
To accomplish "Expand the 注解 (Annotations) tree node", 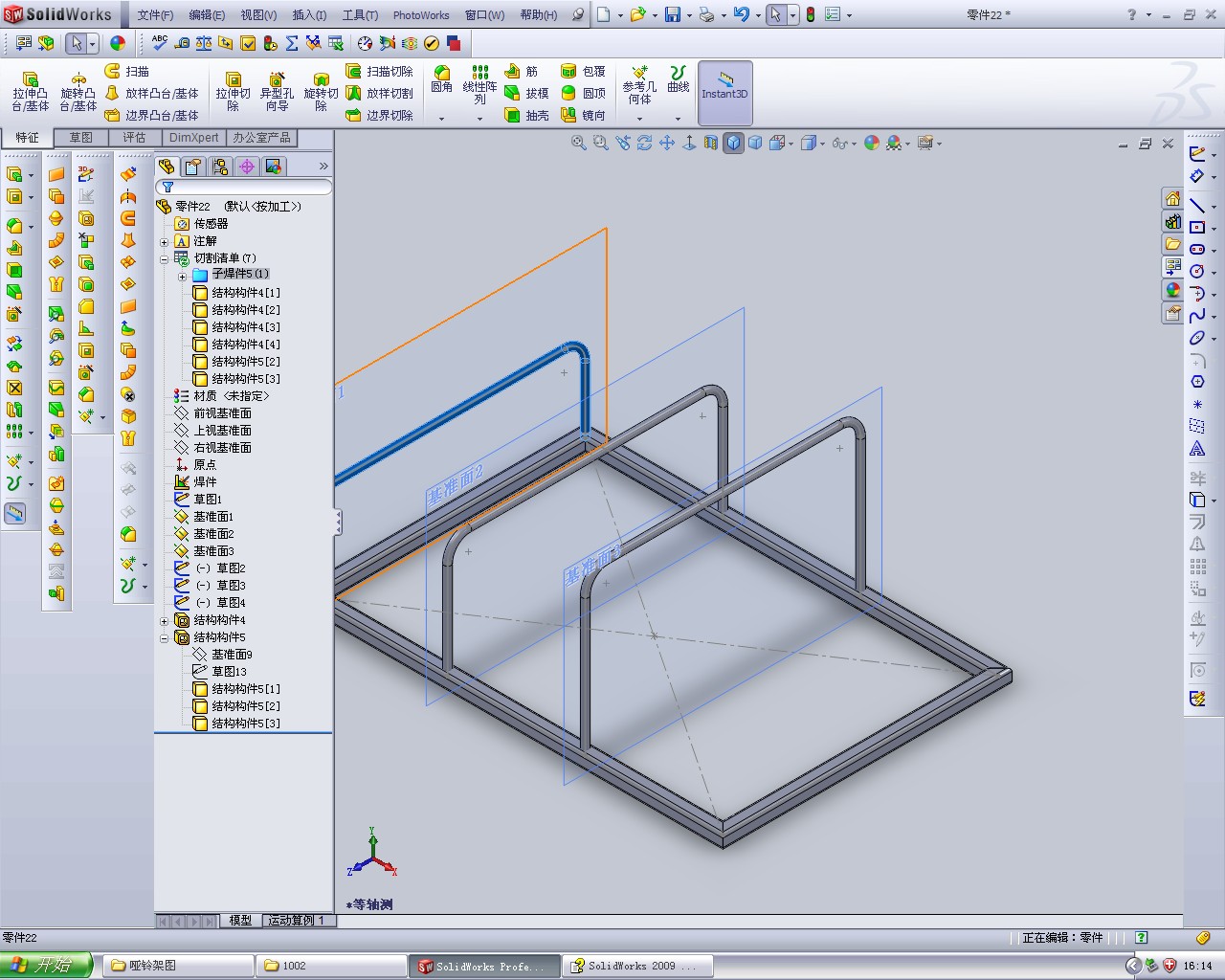I will (164, 241).
